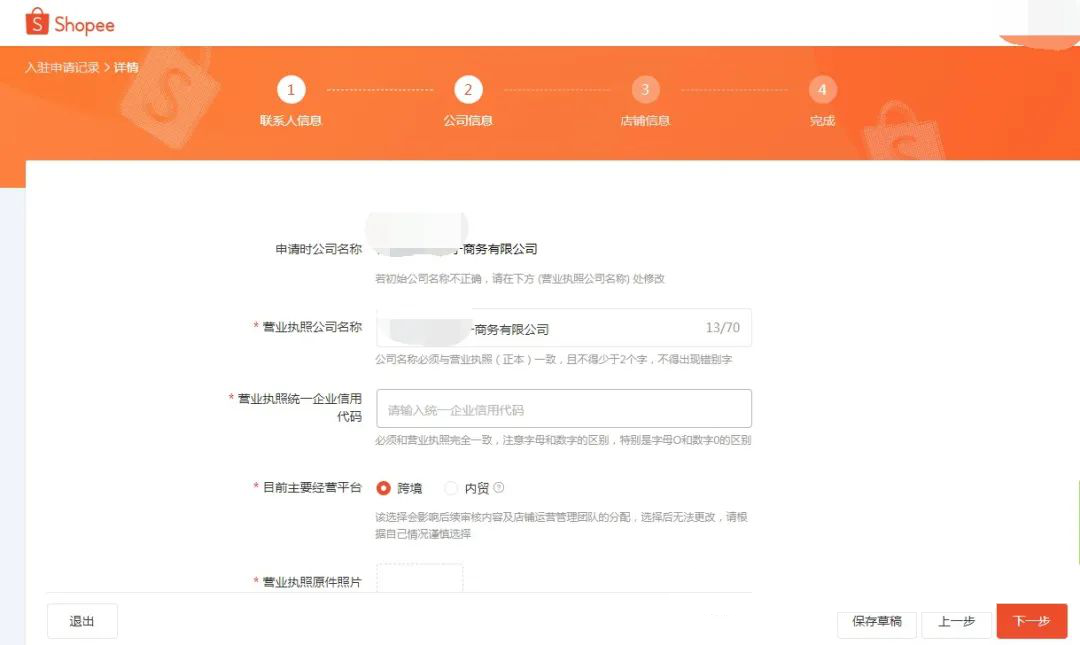
Task: Select step 3 circle 店铺信息
Action: [x=645, y=90]
